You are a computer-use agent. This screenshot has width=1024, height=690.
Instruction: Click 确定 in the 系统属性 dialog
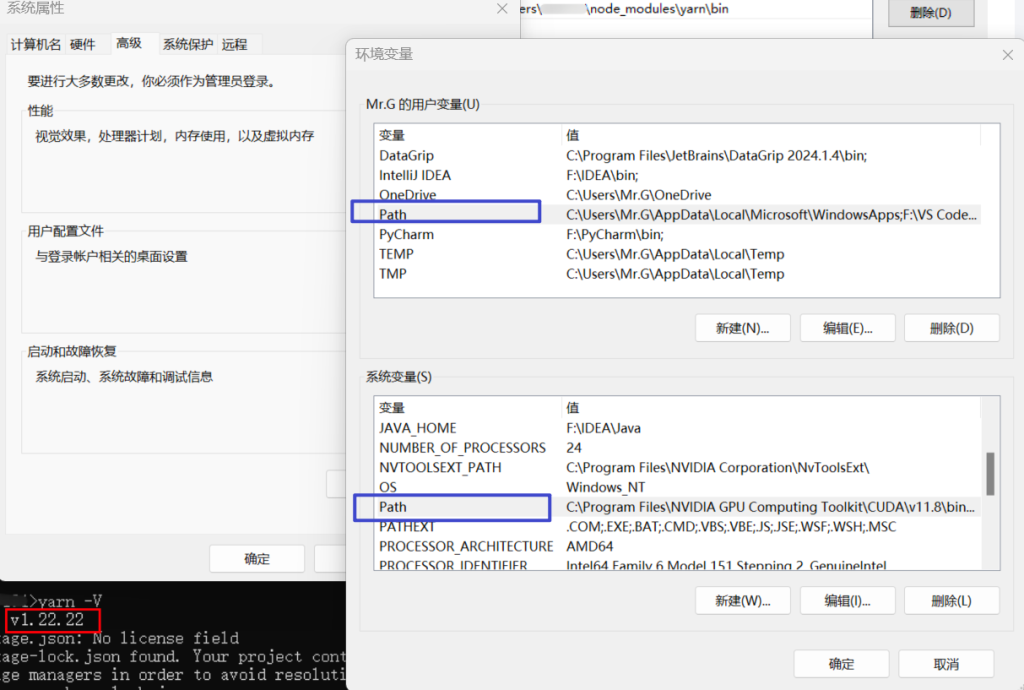[x=256, y=559]
